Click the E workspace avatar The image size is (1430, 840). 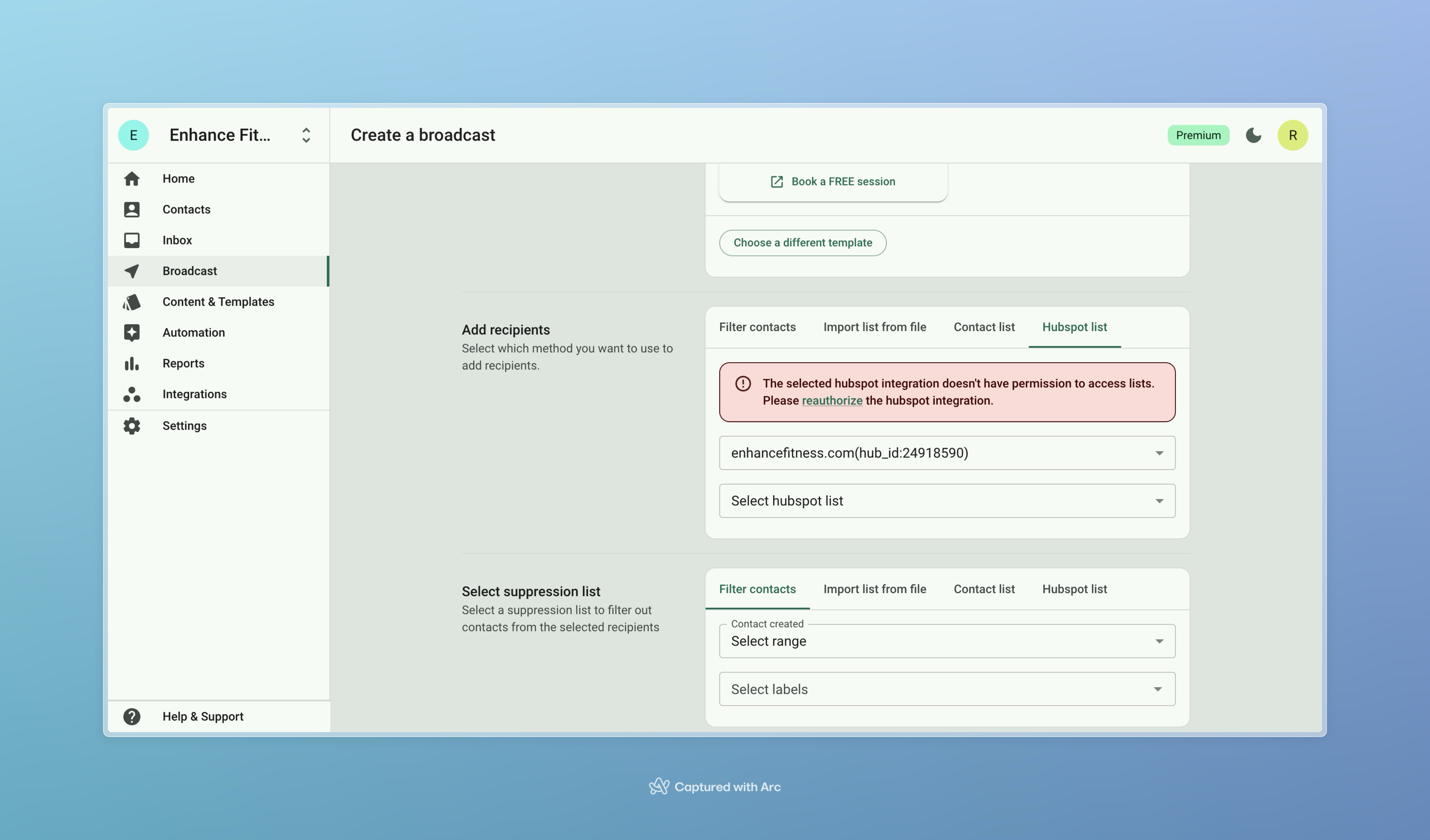coord(133,135)
